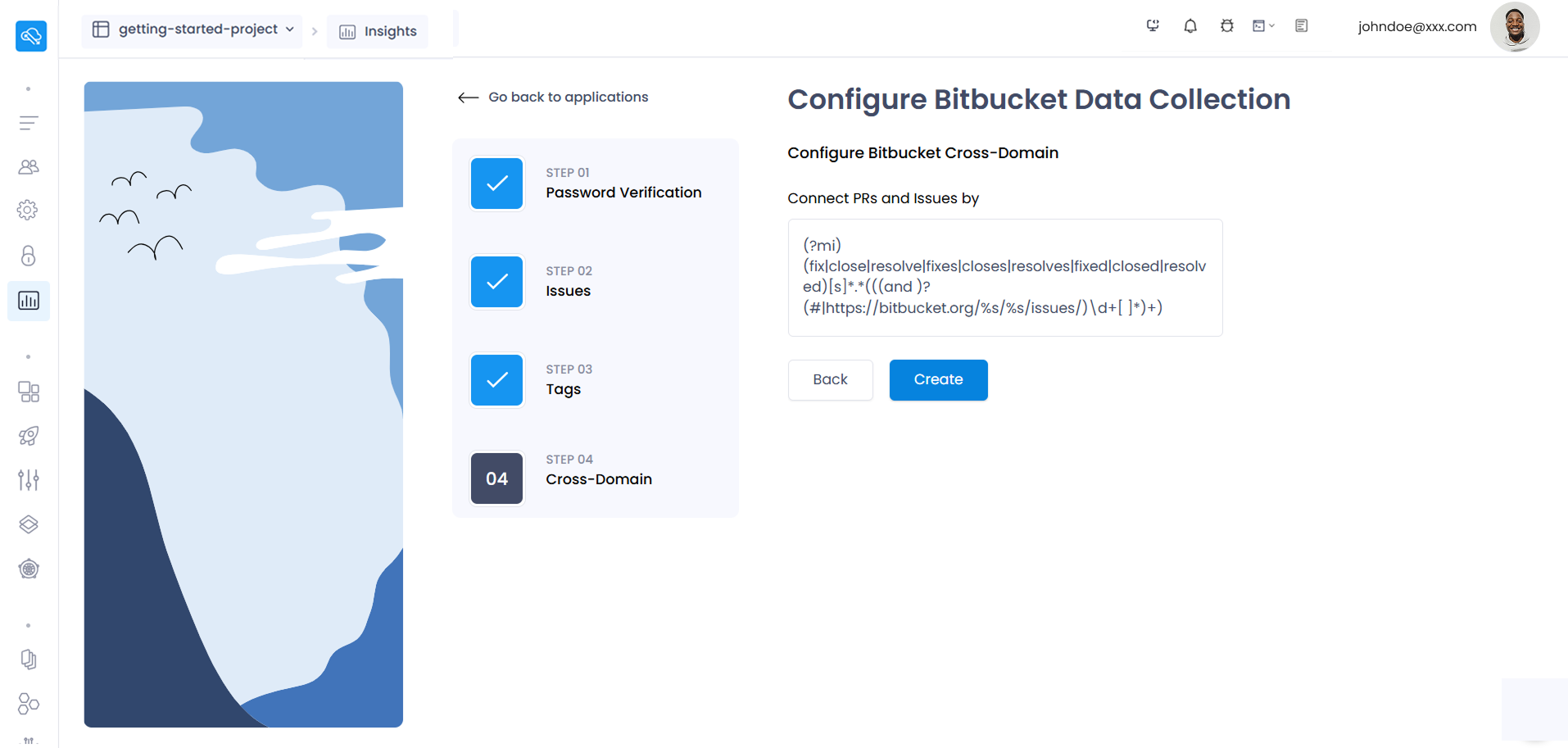This screenshot has width=1568, height=748.
Task: Open the hexagons cluster sidebar icon
Action: click(29, 704)
